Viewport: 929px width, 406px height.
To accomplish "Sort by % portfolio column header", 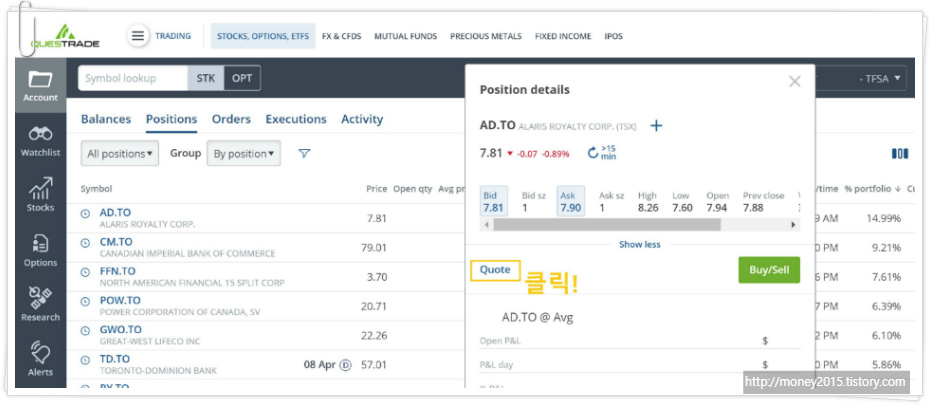I will pos(873,188).
